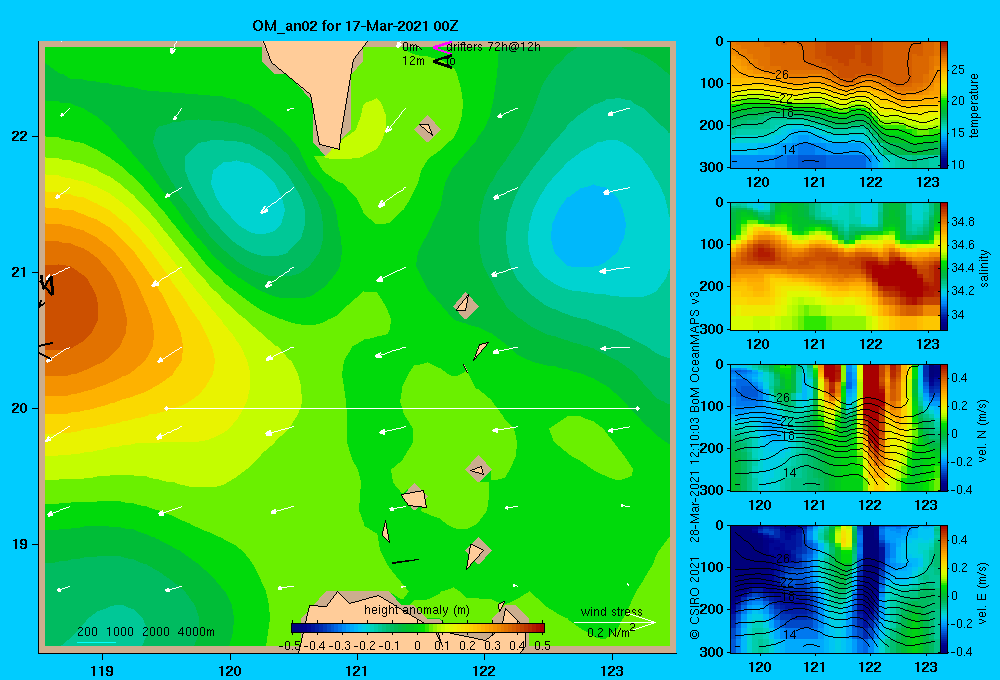This screenshot has height=680, width=1000.
Task: Click longitude label 123 on the main map axis
Action: coord(612,670)
